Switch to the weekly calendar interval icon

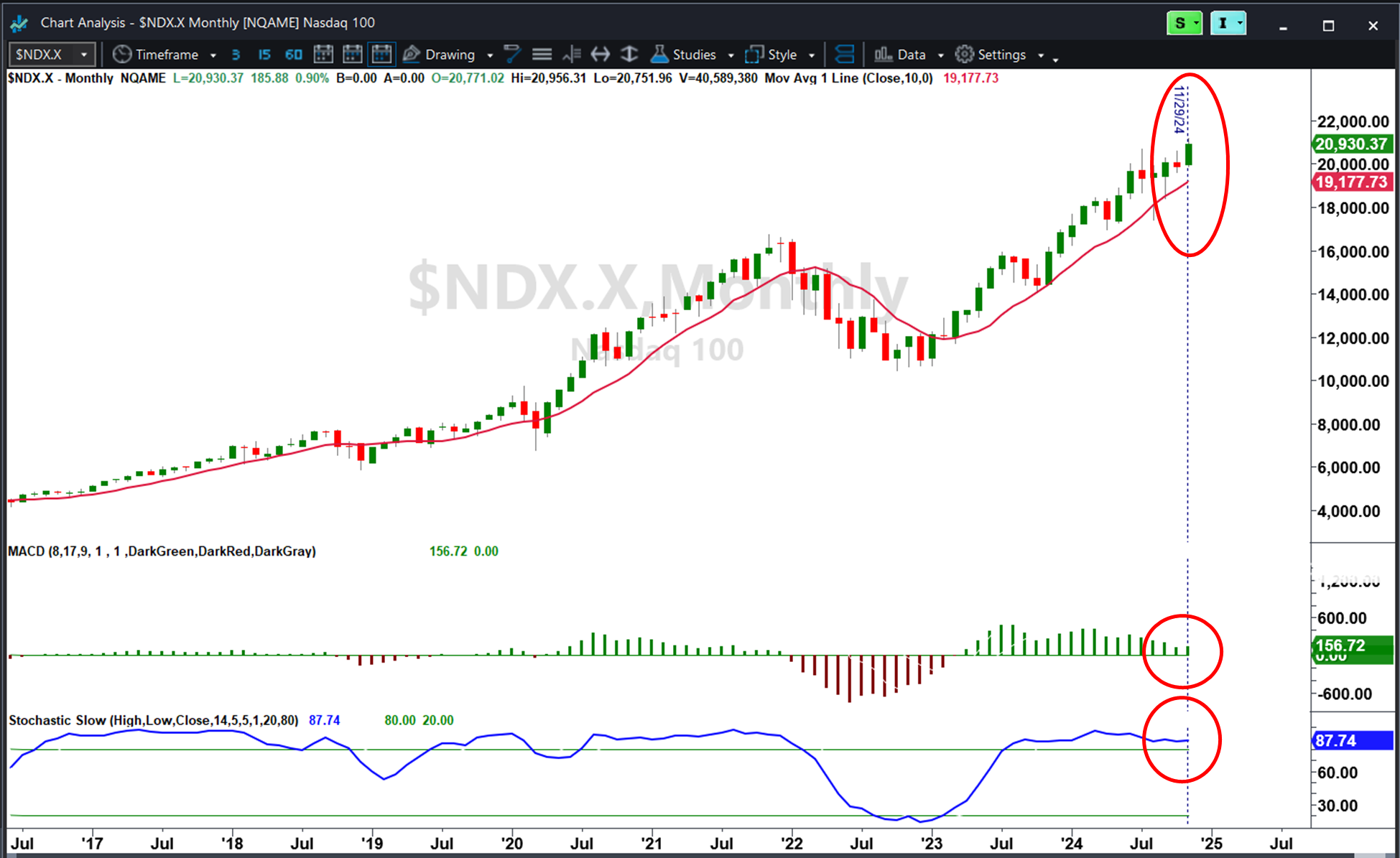coord(353,55)
